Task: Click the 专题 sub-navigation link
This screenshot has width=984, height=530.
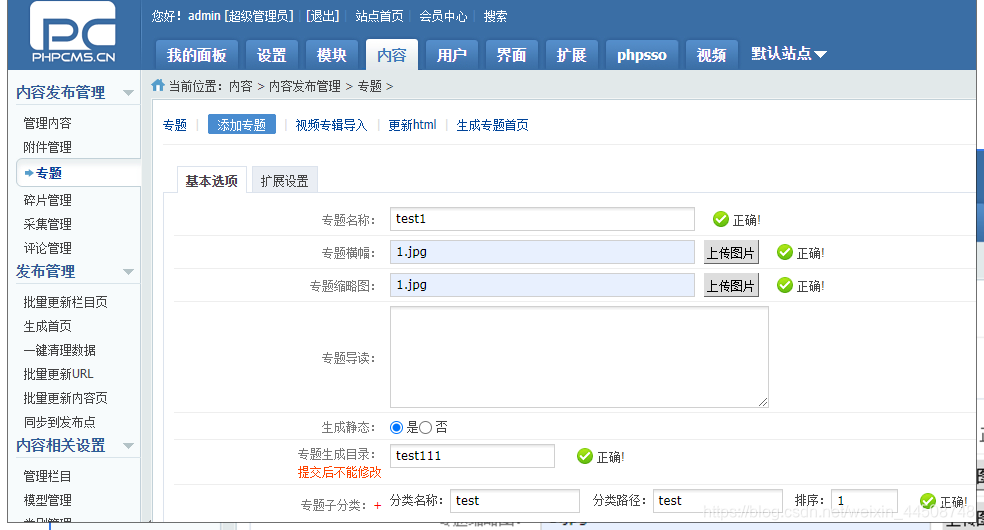Action: coord(174,125)
